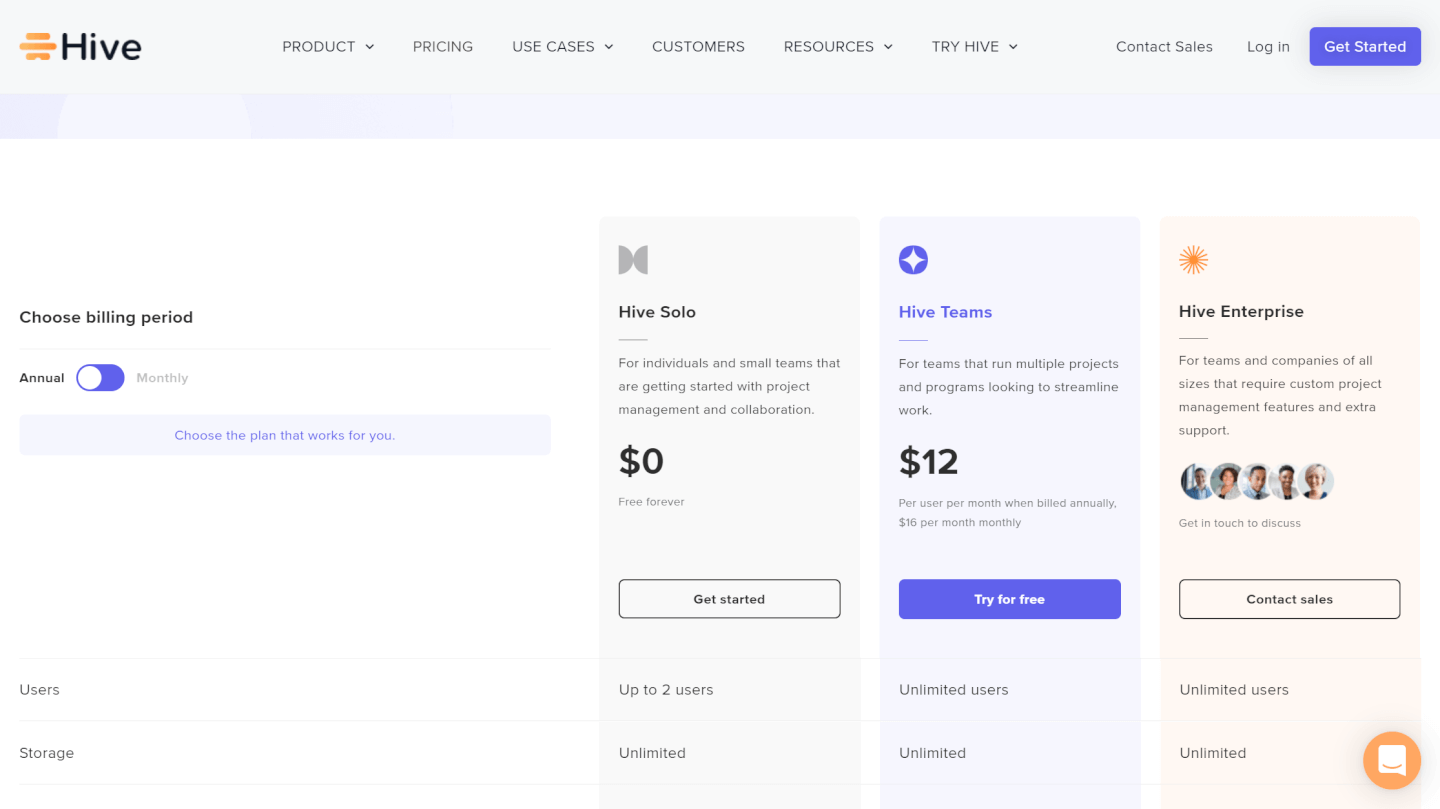This screenshot has height=809, width=1440.
Task: Click Get started under Hive Solo
Action: [x=729, y=598]
